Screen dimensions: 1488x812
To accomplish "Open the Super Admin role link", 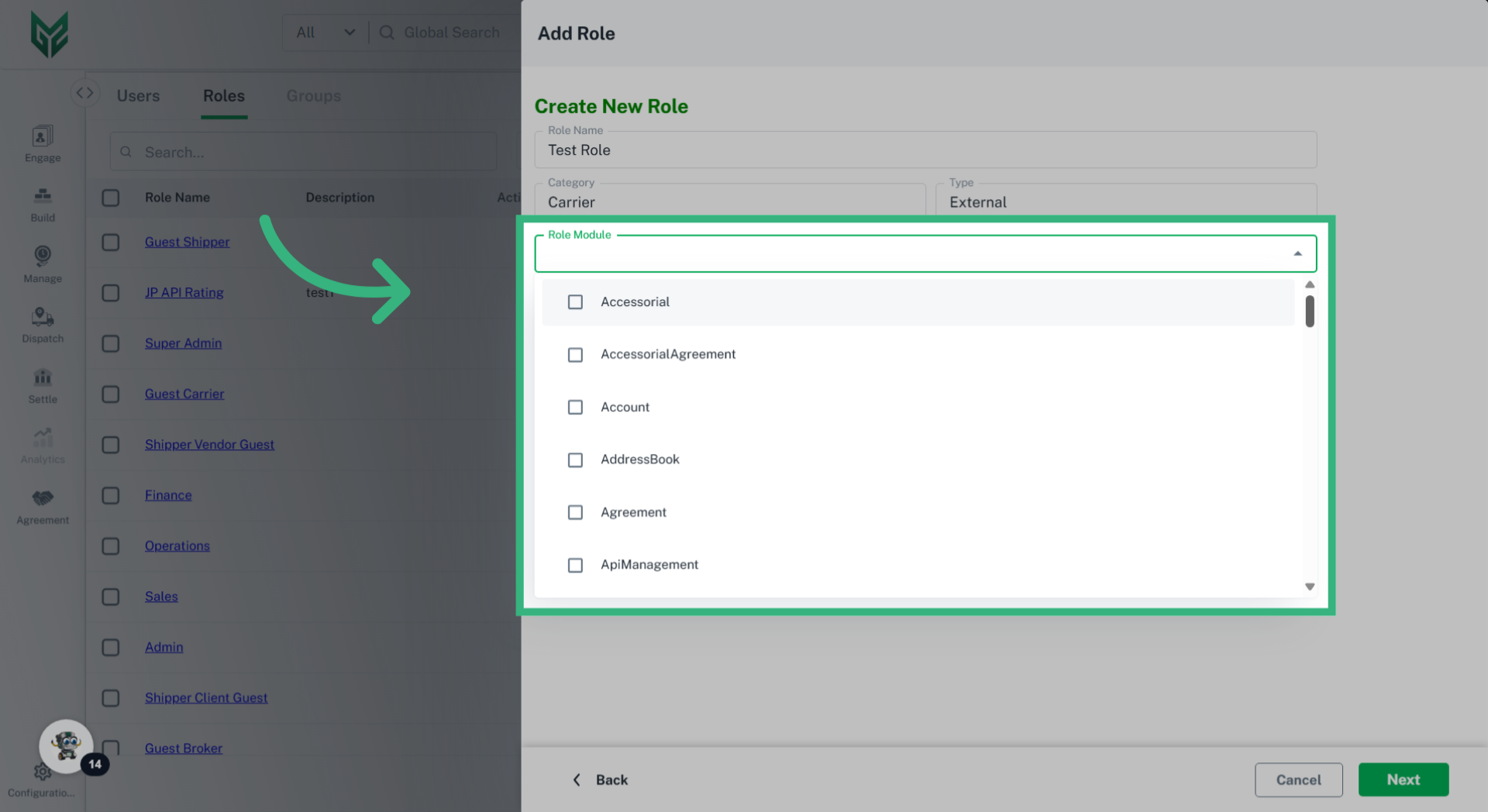I will tap(183, 342).
